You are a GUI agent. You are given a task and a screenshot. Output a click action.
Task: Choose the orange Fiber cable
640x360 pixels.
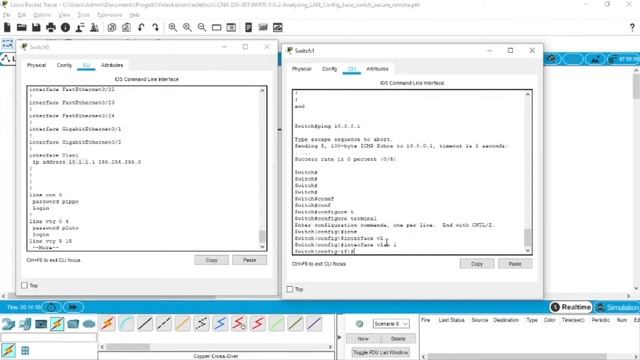[182, 324]
